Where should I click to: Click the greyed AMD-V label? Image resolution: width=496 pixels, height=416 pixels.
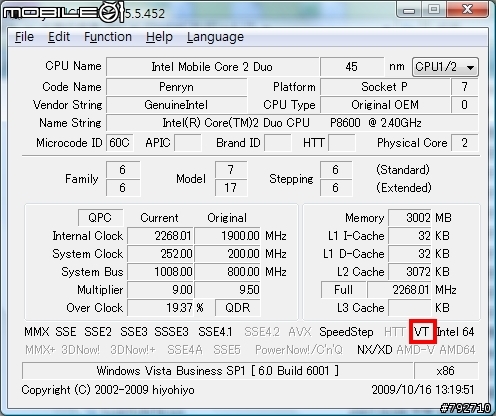click(416, 350)
